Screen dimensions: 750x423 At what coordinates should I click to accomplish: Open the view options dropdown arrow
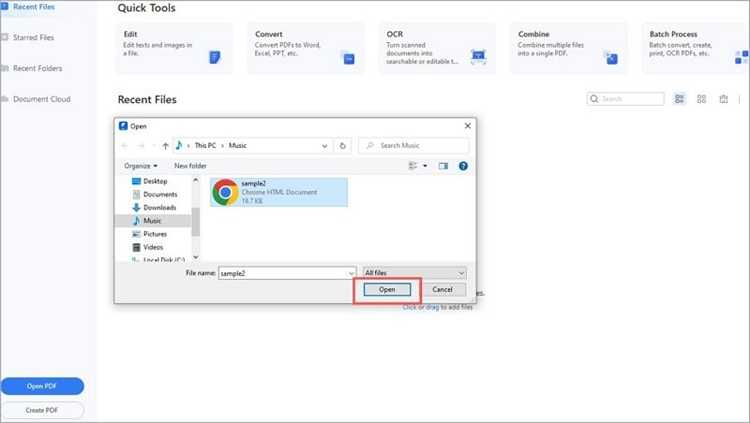[425, 166]
